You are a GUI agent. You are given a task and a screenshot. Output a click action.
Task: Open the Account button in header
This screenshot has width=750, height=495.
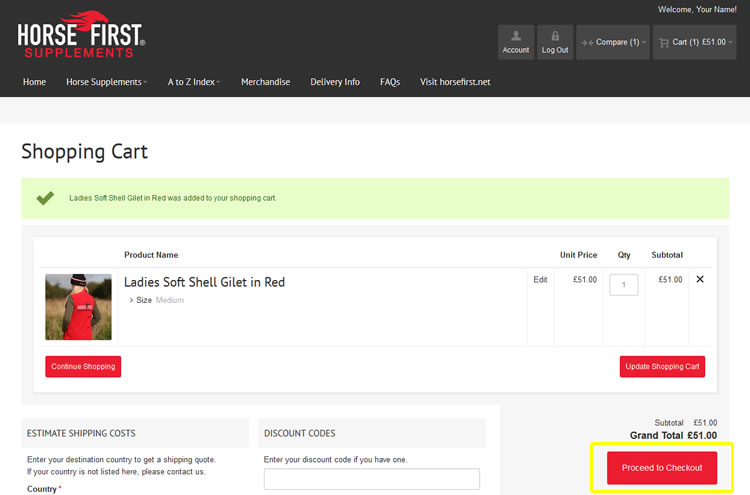[516, 42]
